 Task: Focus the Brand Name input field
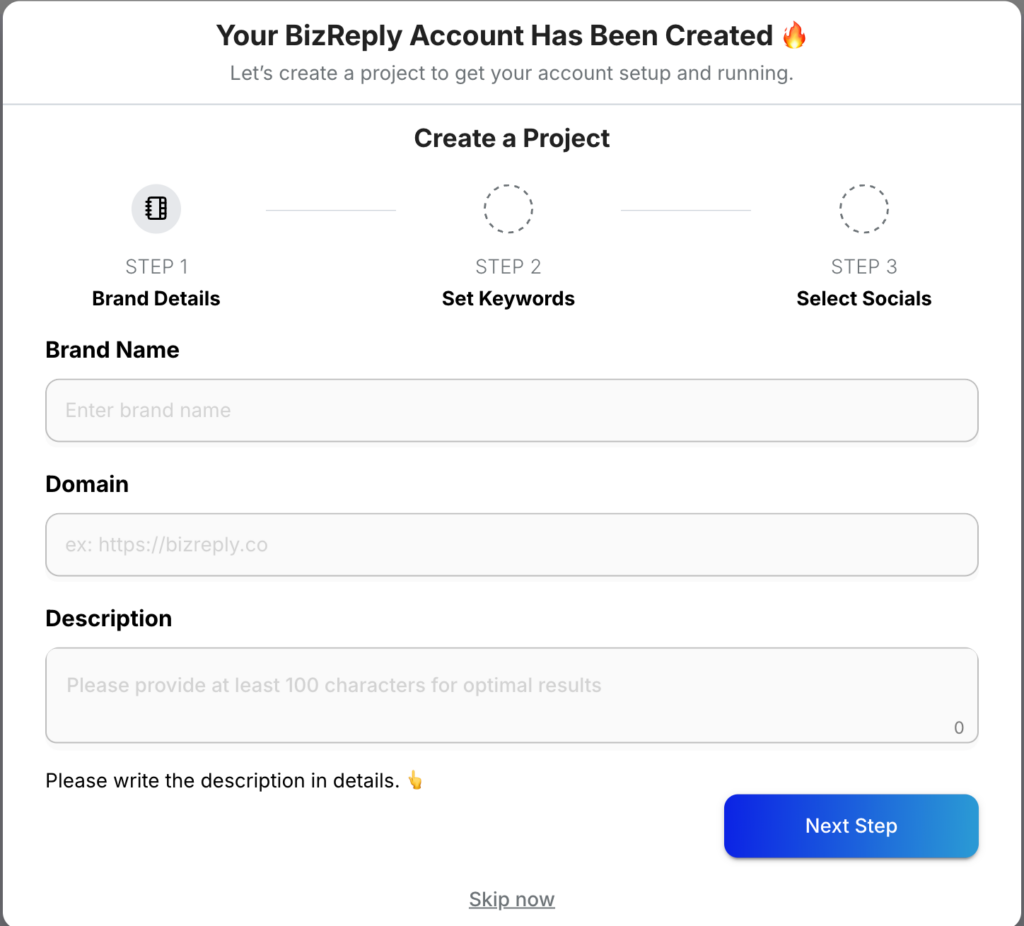coord(511,410)
